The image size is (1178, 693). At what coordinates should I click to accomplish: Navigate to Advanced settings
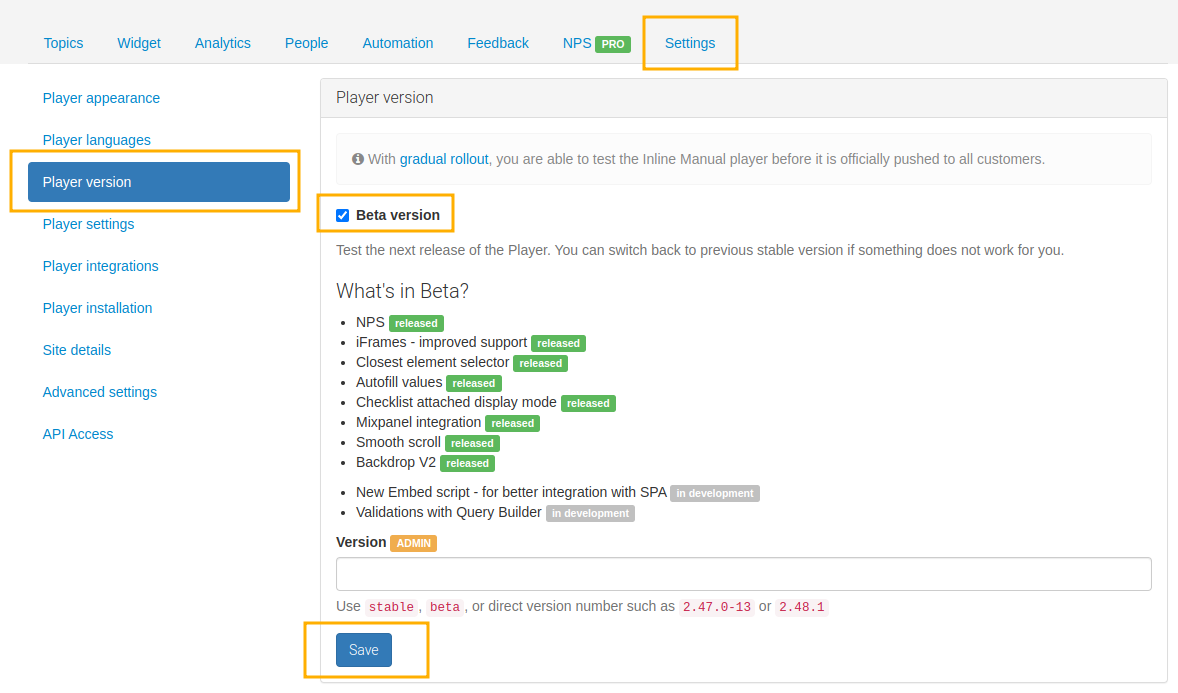[100, 392]
